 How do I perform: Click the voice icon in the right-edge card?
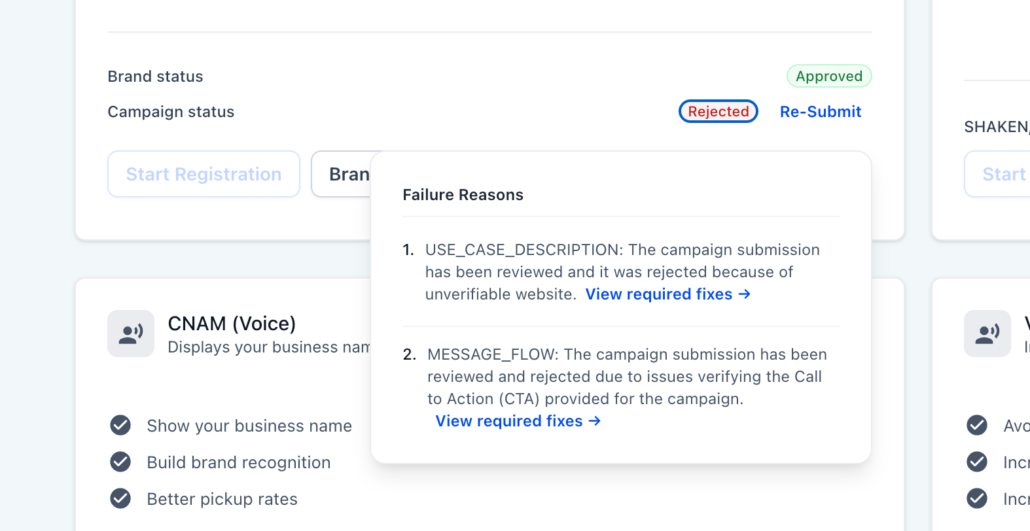(987, 334)
